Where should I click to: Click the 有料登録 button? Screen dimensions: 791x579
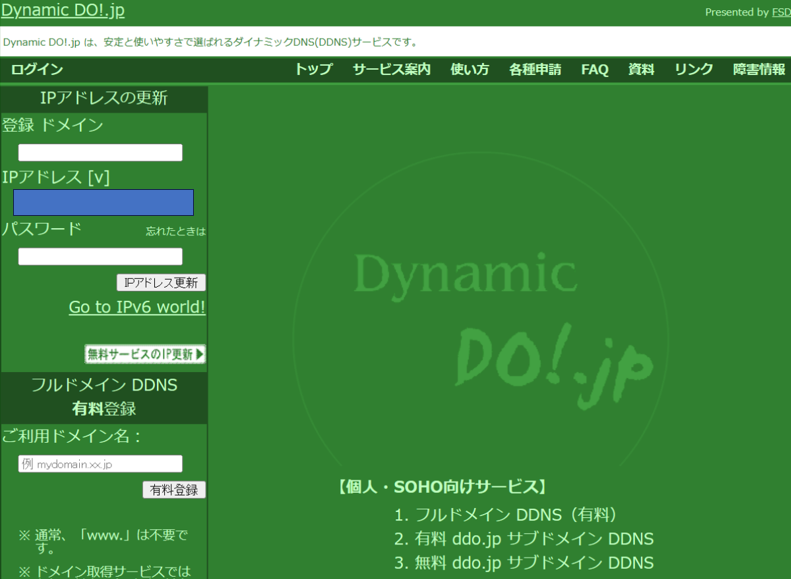[x=174, y=490]
